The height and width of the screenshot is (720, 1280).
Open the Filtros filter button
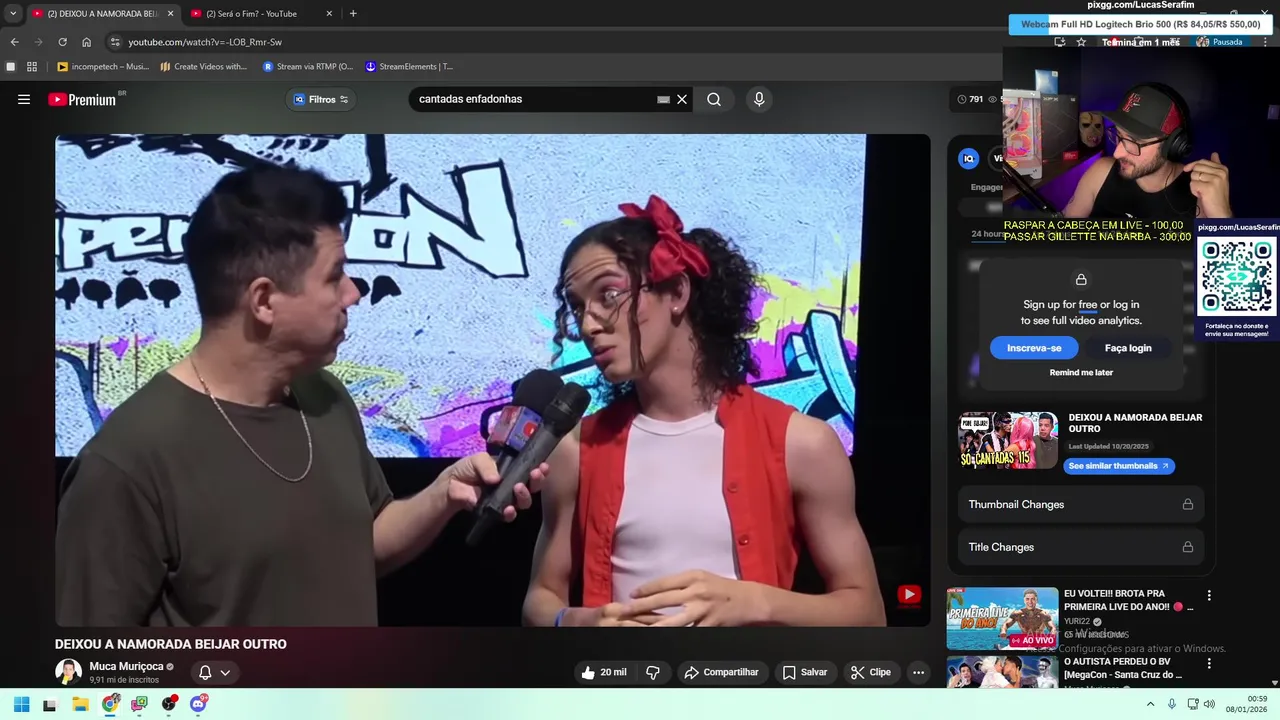320,99
